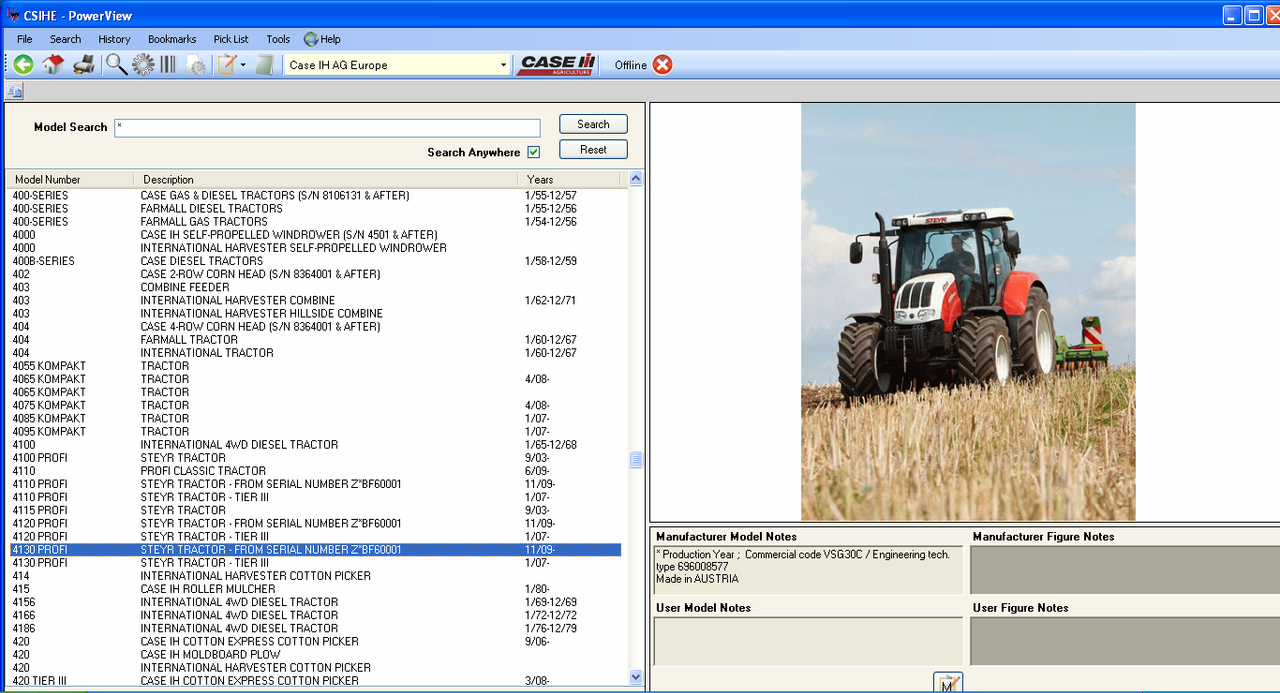This screenshot has height=693, width=1280.
Task: Select 4000 Case IH Self-Propelled Windrower row
Action: click(x=314, y=235)
